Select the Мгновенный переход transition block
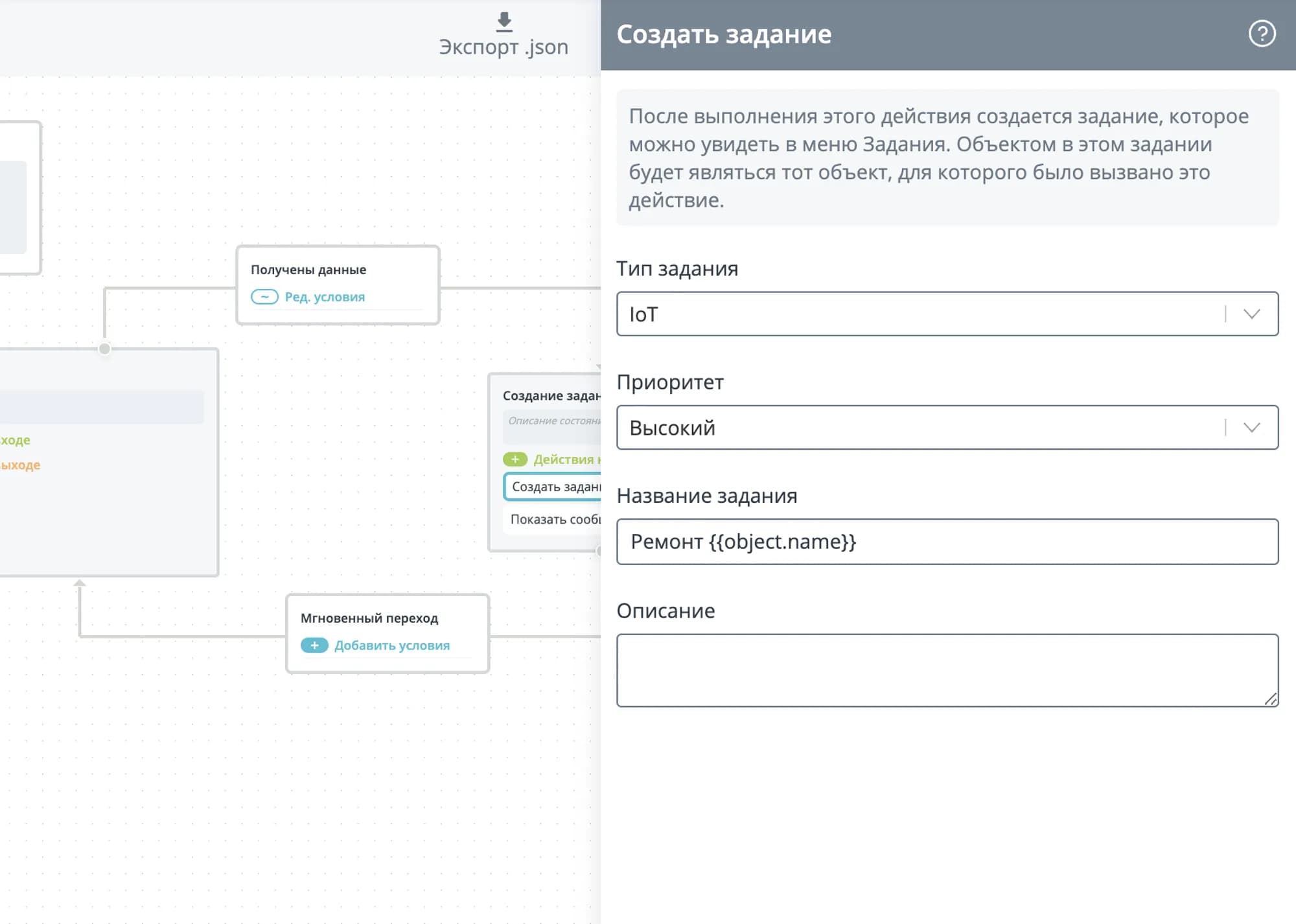The height and width of the screenshot is (924, 1296). coord(387,618)
